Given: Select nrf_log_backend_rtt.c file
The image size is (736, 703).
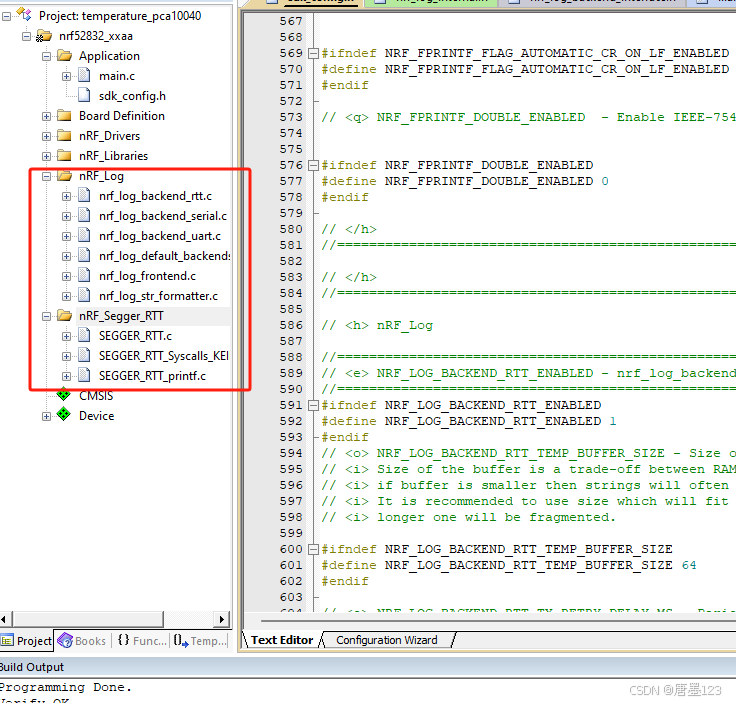Looking at the screenshot, I should coord(155,196).
